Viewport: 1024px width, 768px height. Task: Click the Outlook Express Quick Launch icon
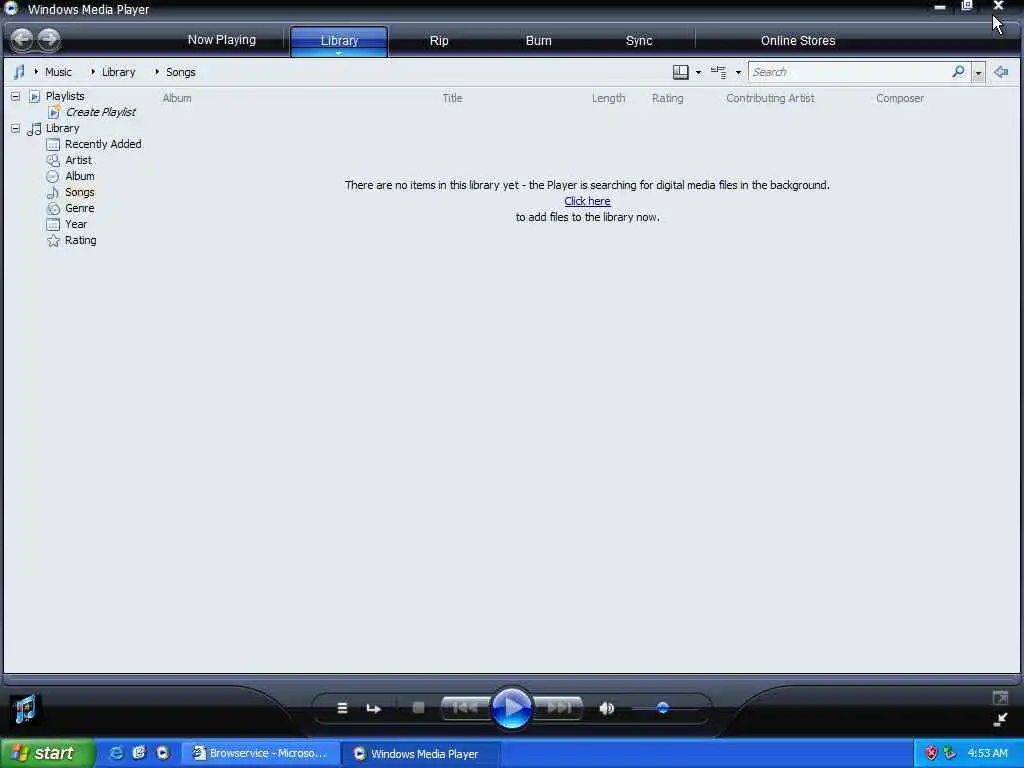[139, 753]
